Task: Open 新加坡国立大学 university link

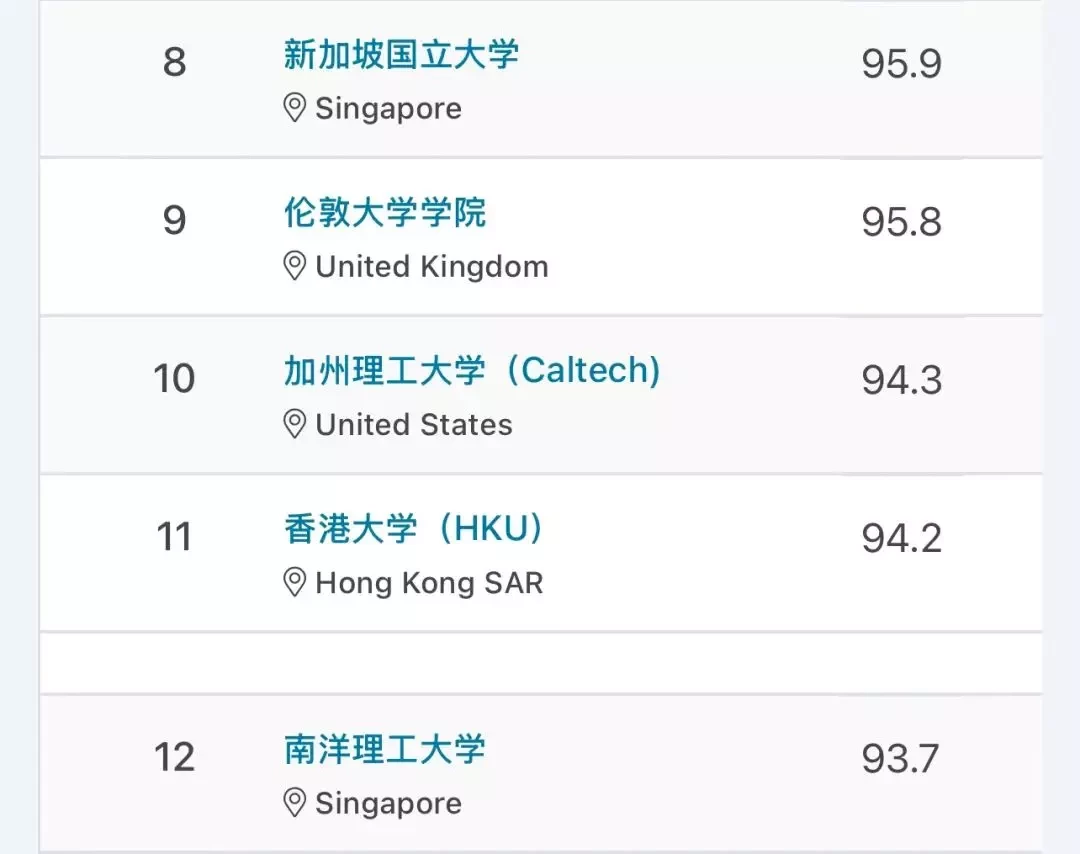Action: 401,54
